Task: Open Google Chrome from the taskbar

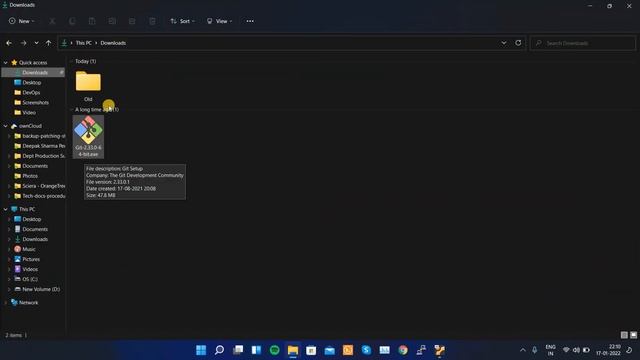Action: 403,350
